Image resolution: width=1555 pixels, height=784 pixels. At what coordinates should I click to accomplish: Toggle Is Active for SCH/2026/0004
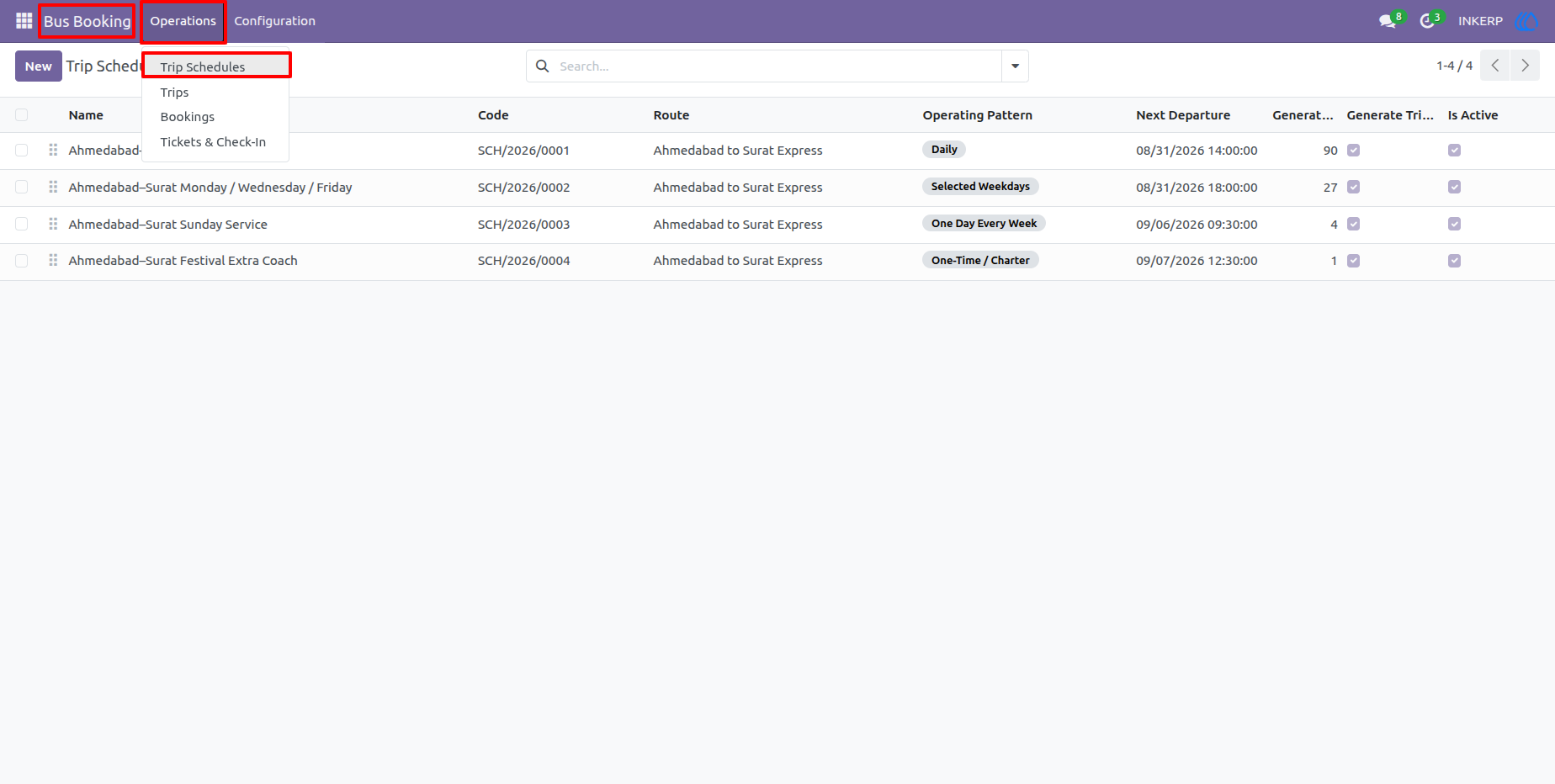click(1454, 261)
